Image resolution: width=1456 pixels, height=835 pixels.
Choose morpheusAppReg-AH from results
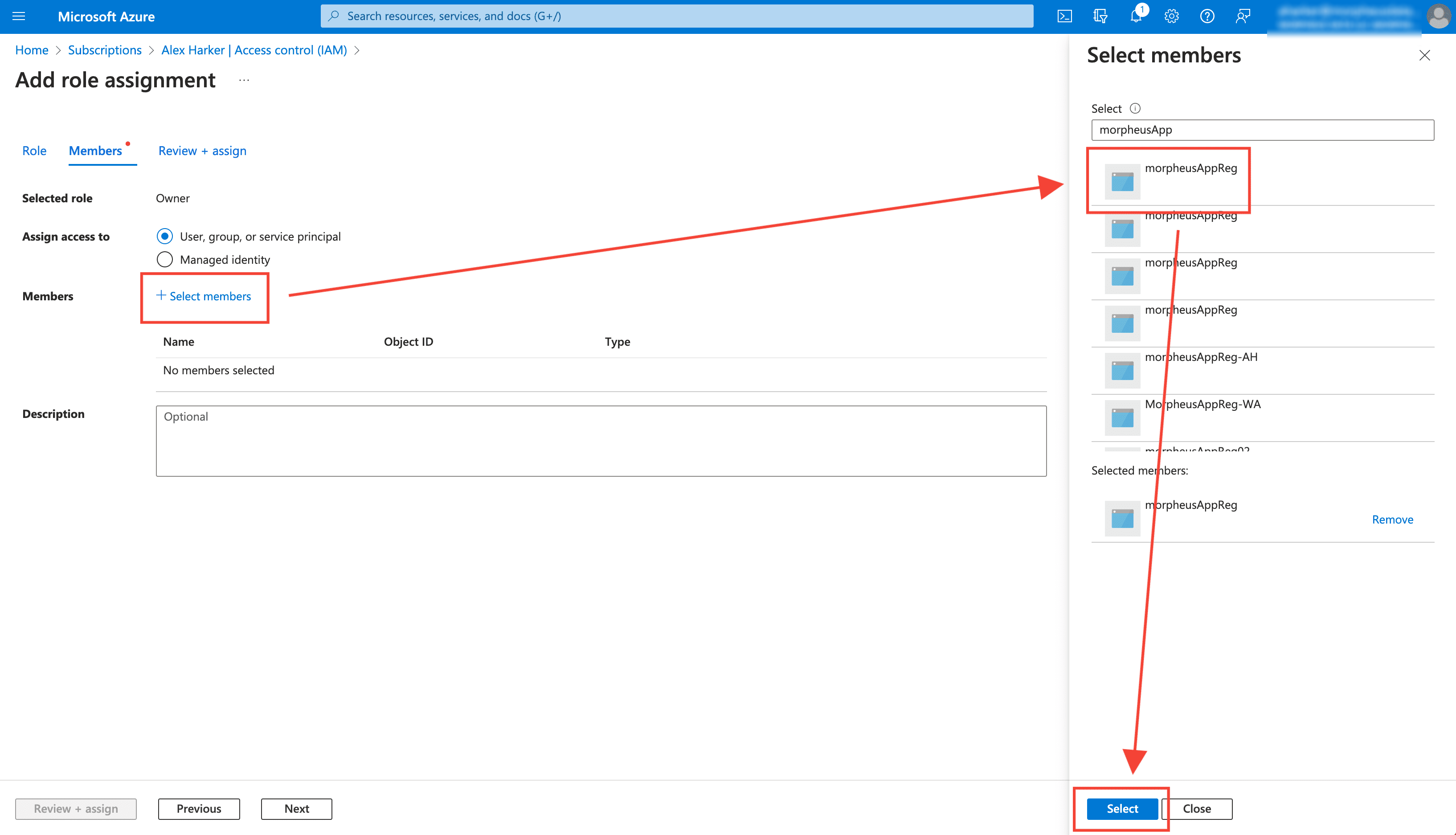(1201, 357)
